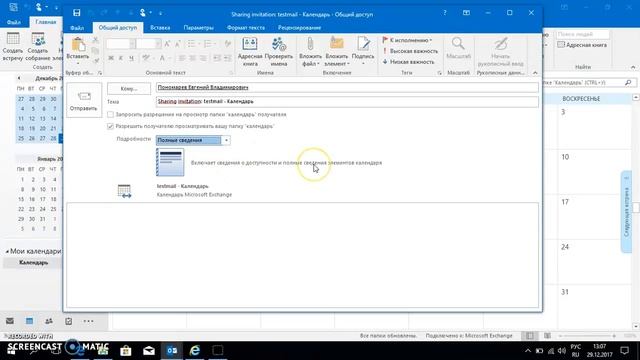This screenshot has height=360, width=640.
Task: Open the font size dropdown
Action: pyautogui.click(x=158, y=44)
